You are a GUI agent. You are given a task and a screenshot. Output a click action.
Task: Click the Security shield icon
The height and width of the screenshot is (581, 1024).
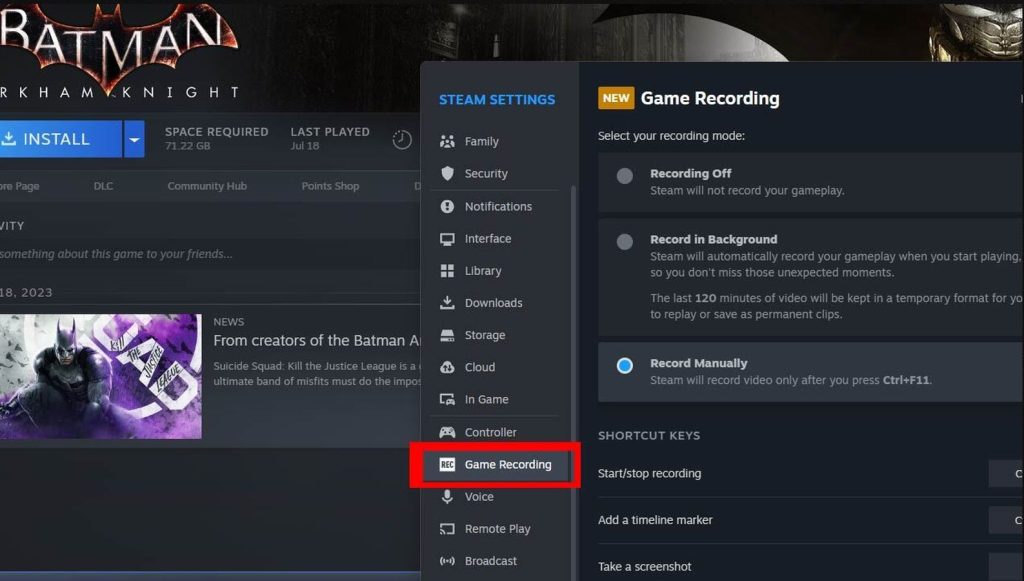coord(447,173)
